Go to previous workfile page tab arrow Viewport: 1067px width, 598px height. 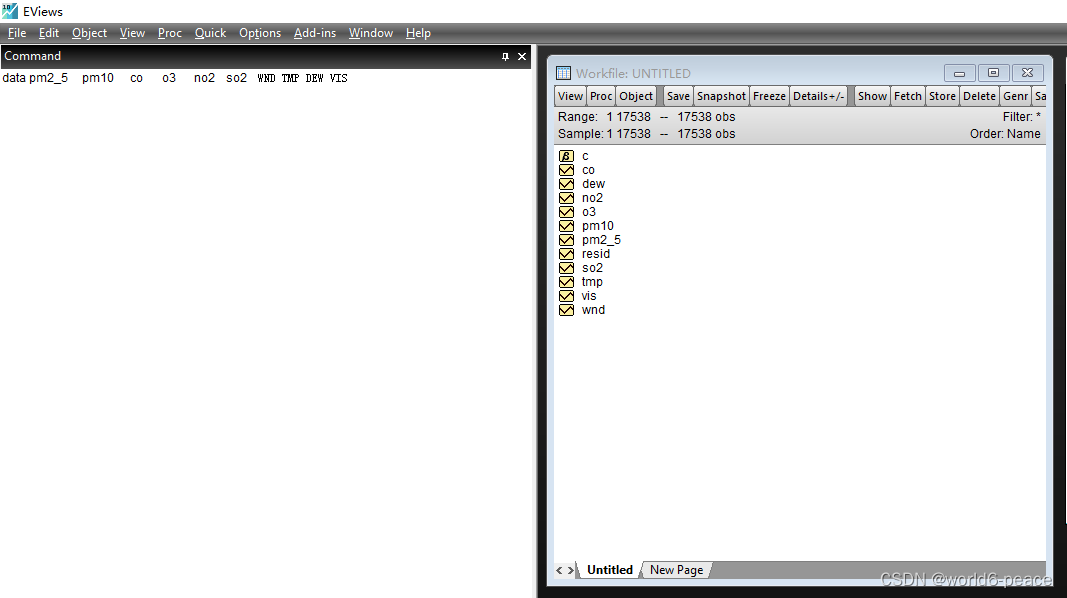click(x=559, y=570)
